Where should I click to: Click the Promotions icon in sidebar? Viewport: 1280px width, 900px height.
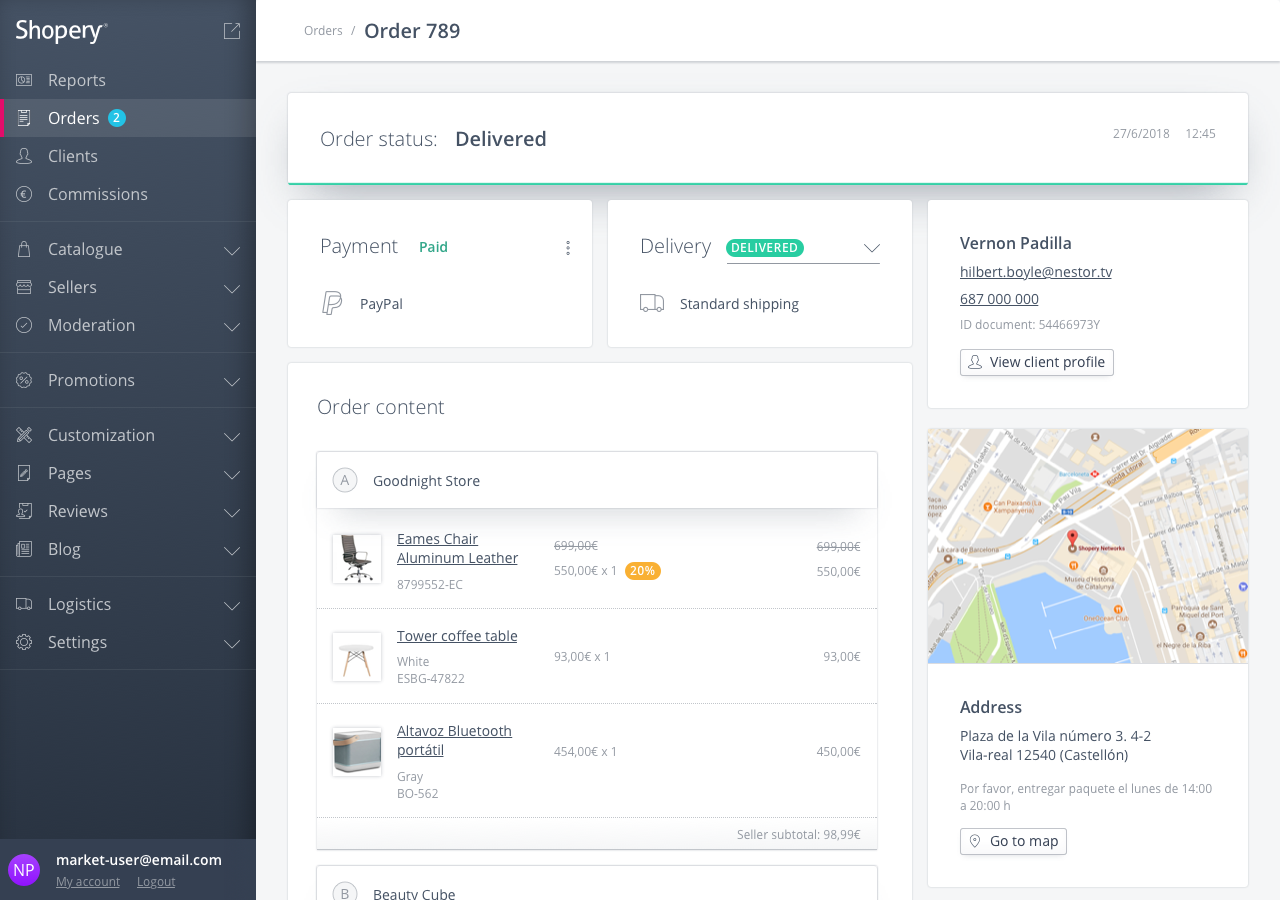22,380
